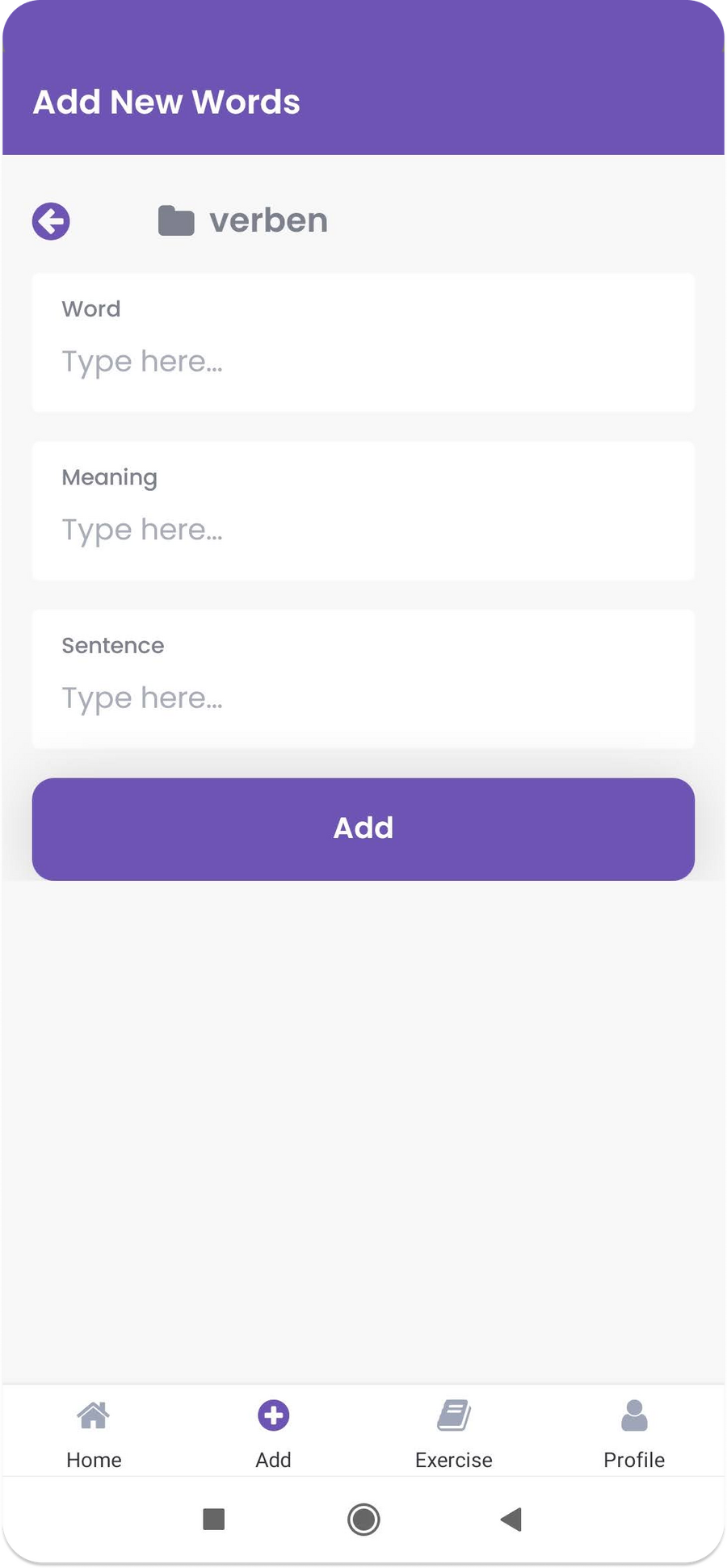Click the folder icon beside verben

click(176, 220)
